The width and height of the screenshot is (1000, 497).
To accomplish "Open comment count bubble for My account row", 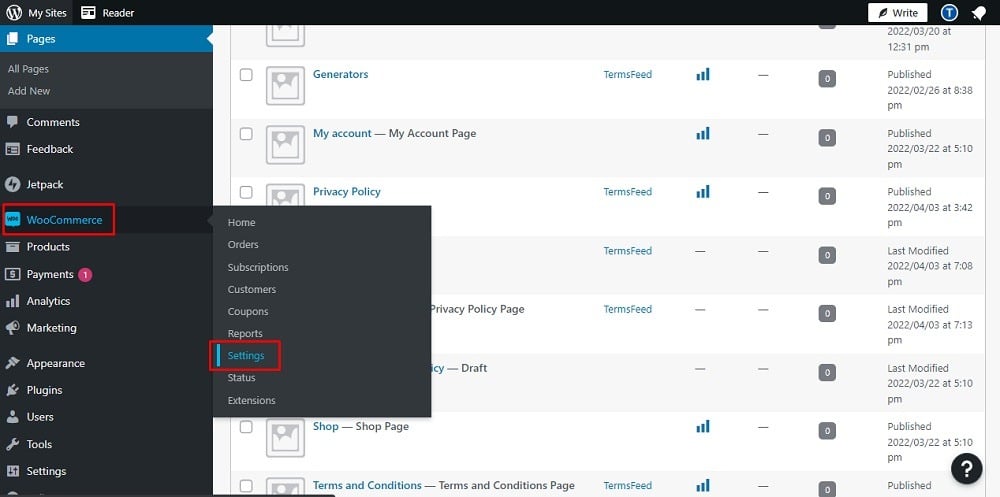I will (827, 138).
